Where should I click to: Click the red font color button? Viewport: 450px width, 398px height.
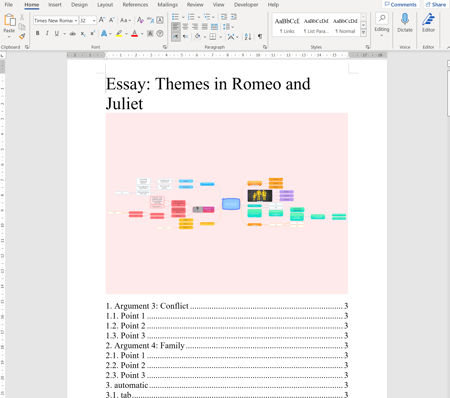point(135,34)
